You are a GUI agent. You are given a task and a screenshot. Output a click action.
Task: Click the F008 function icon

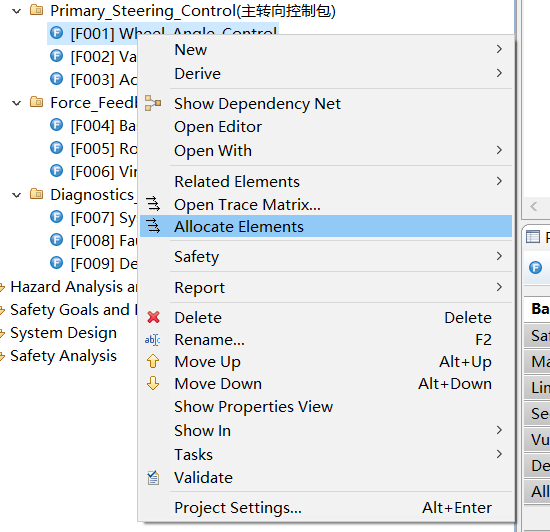point(56,240)
